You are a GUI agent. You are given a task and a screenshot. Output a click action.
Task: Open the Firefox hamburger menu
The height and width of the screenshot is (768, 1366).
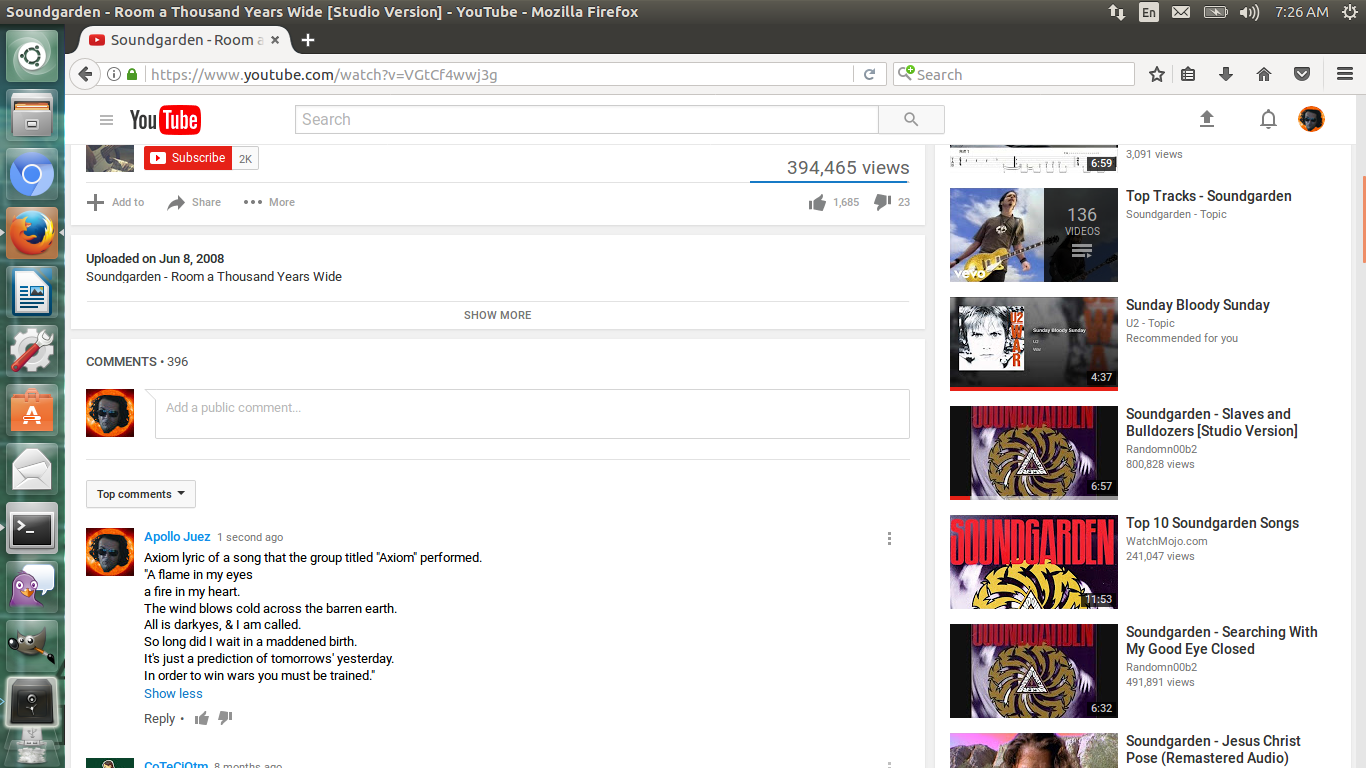coord(1345,74)
